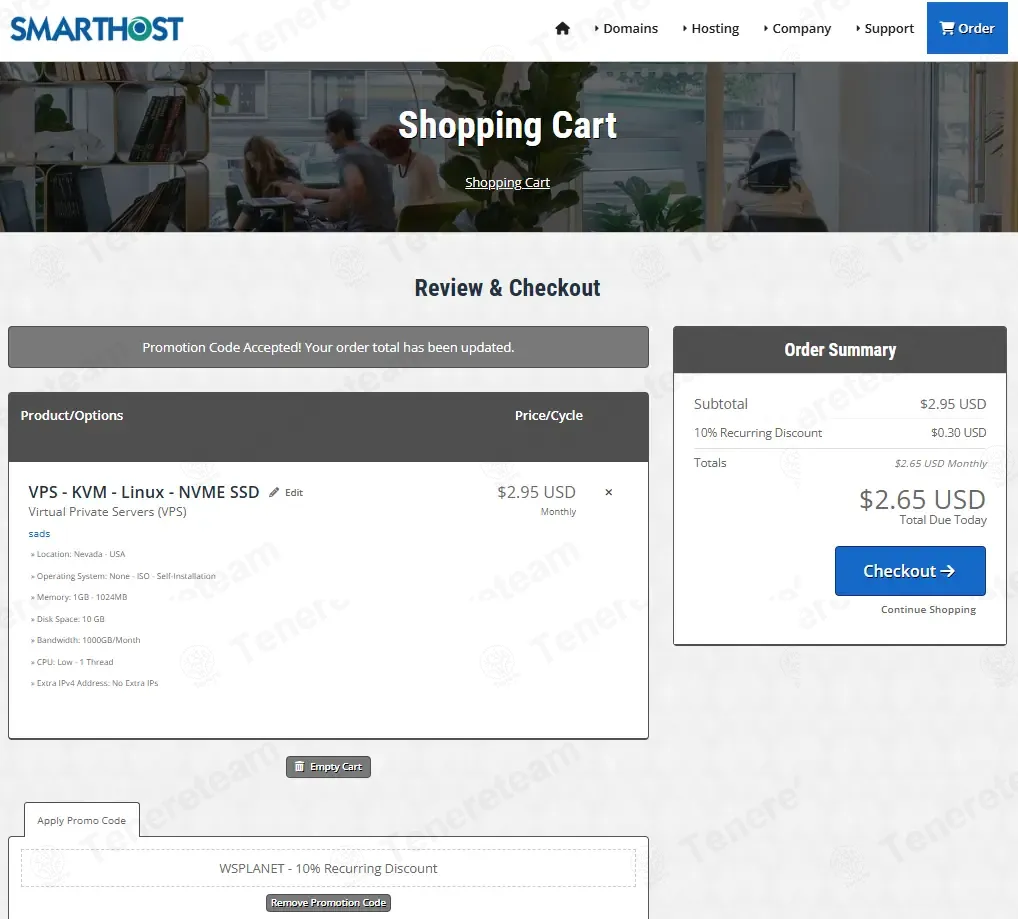Click the Subtotal $2.95 USD value
This screenshot has height=919, width=1018.
(x=952, y=404)
